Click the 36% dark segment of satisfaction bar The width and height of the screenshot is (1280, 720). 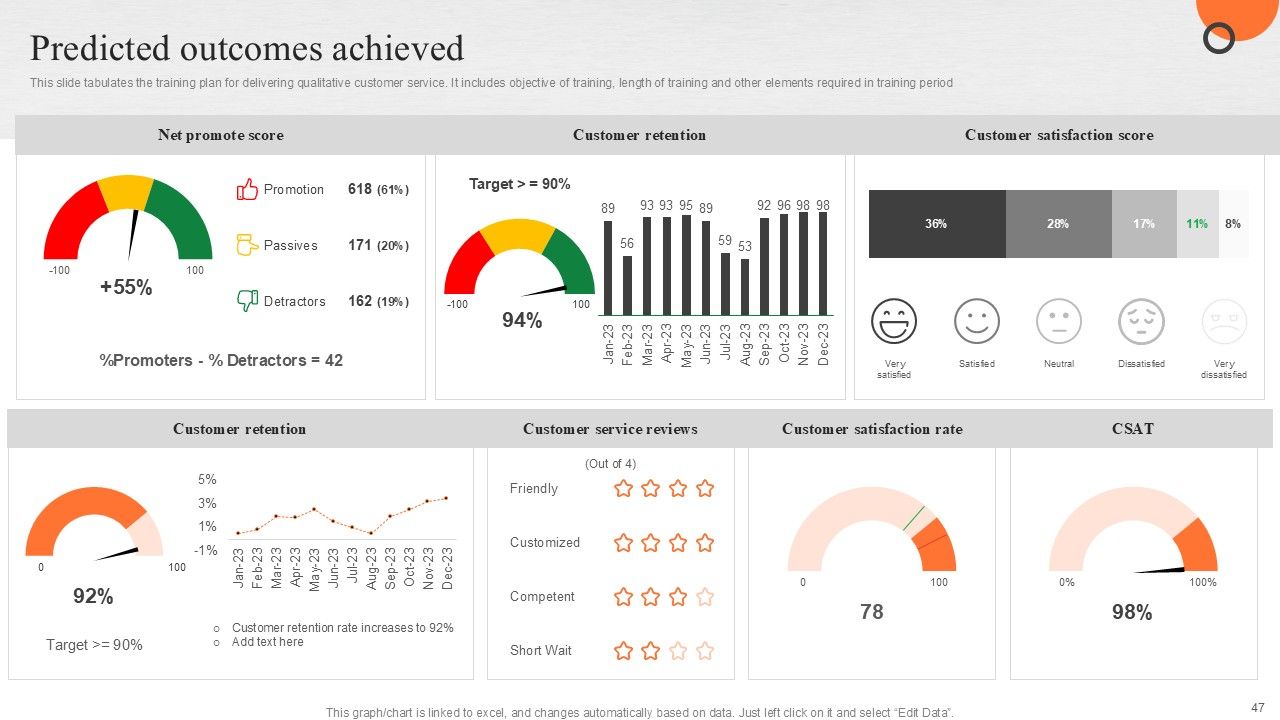coord(936,224)
